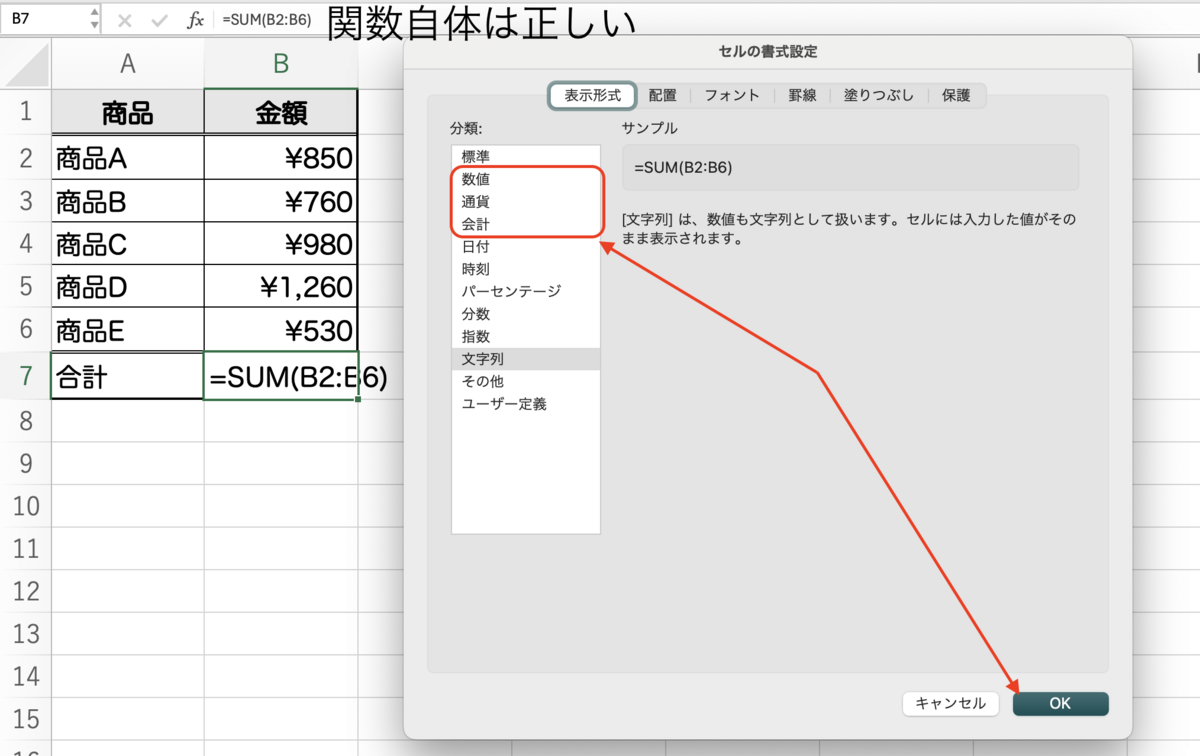The width and height of the screenshot is (1200, 756).
Task: Click the X cancel icon beside formula bar
Action: point(125,18)
